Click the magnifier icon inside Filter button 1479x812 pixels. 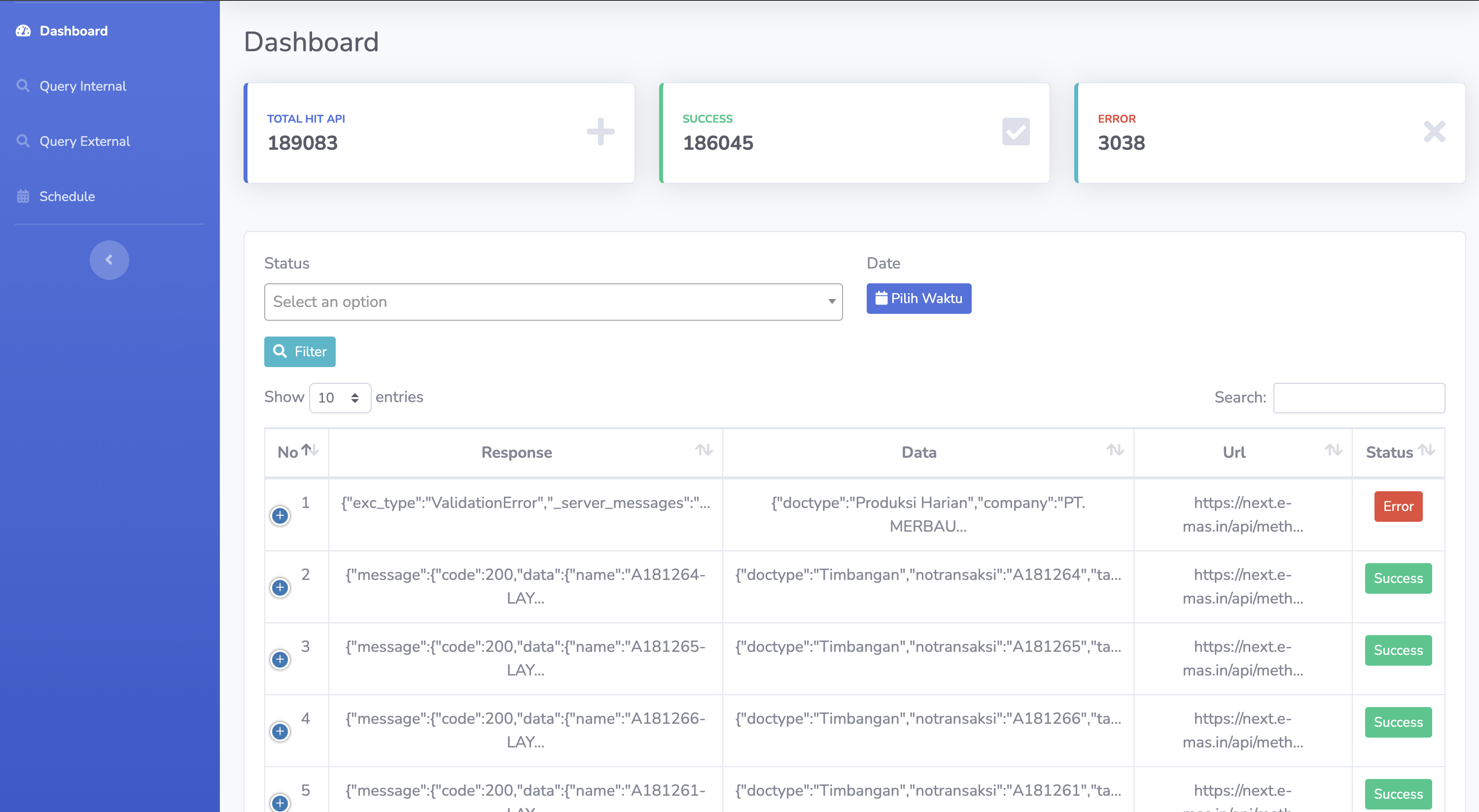[280, 351]
